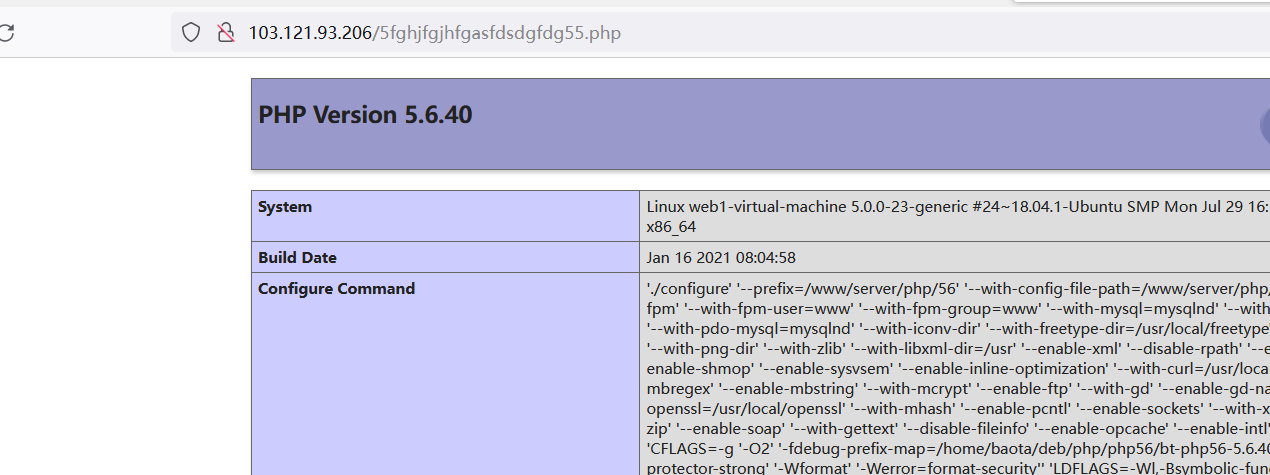Select the date value "Jan 16 2021 08:04:58"
Image resolution: width=1270 pixels, height=475 pixels.
pos(721,257)
